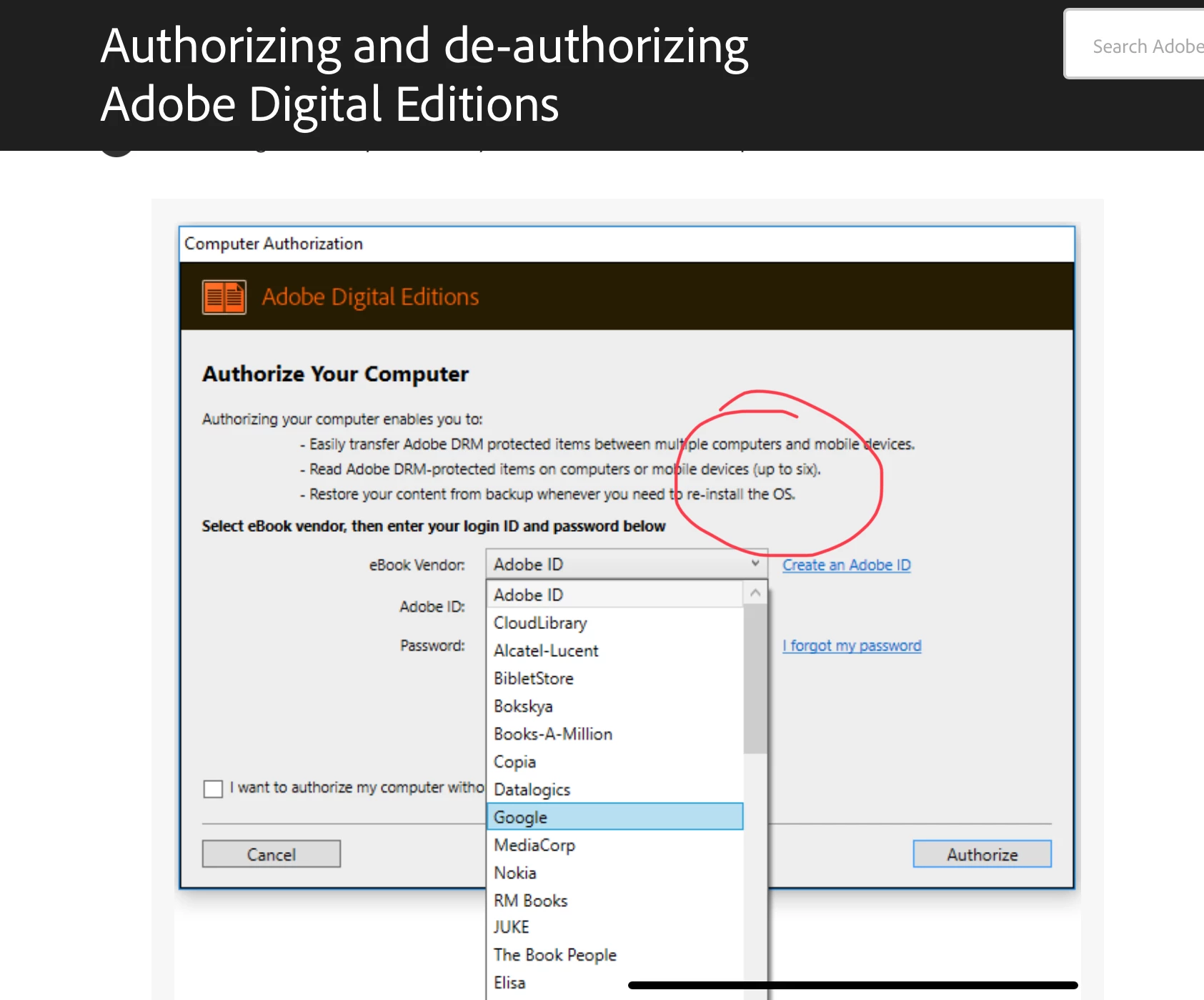Click the vendor list scrollbar thumb
1204x1000 pixels.
755,679
